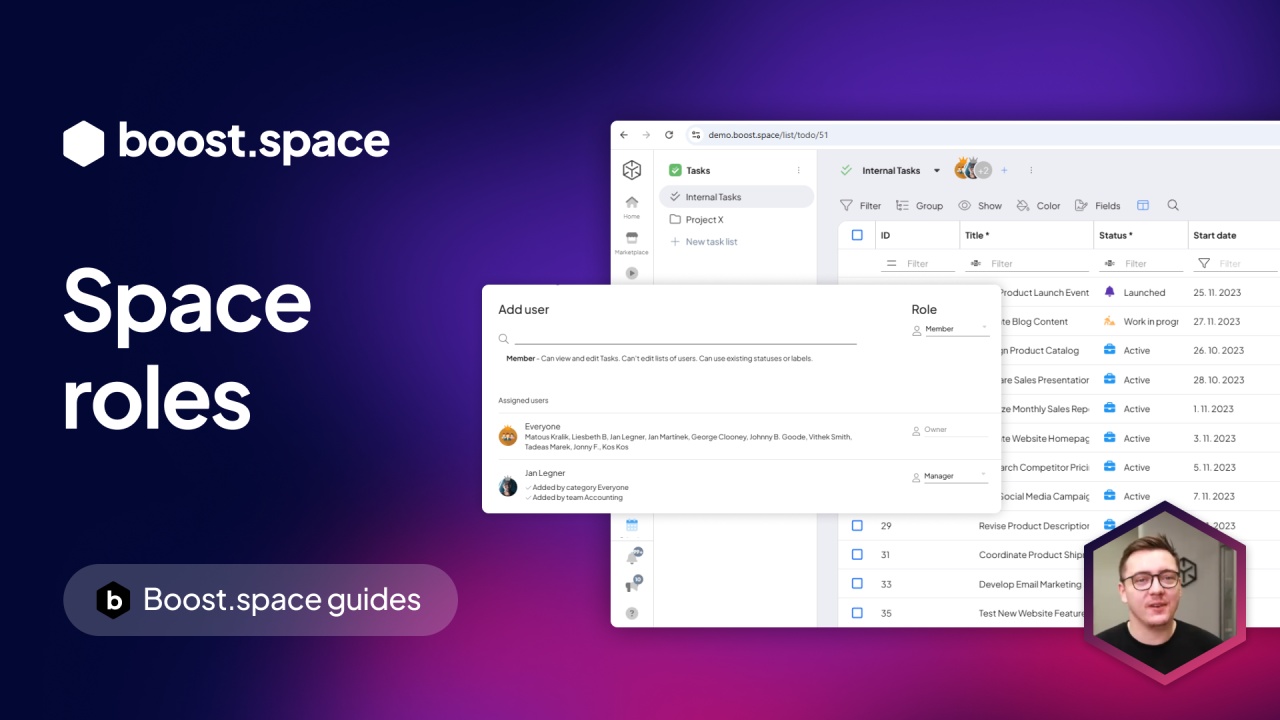
Task: Open the Fields menu in the toolbar
Action: (x=1097, y=205)
